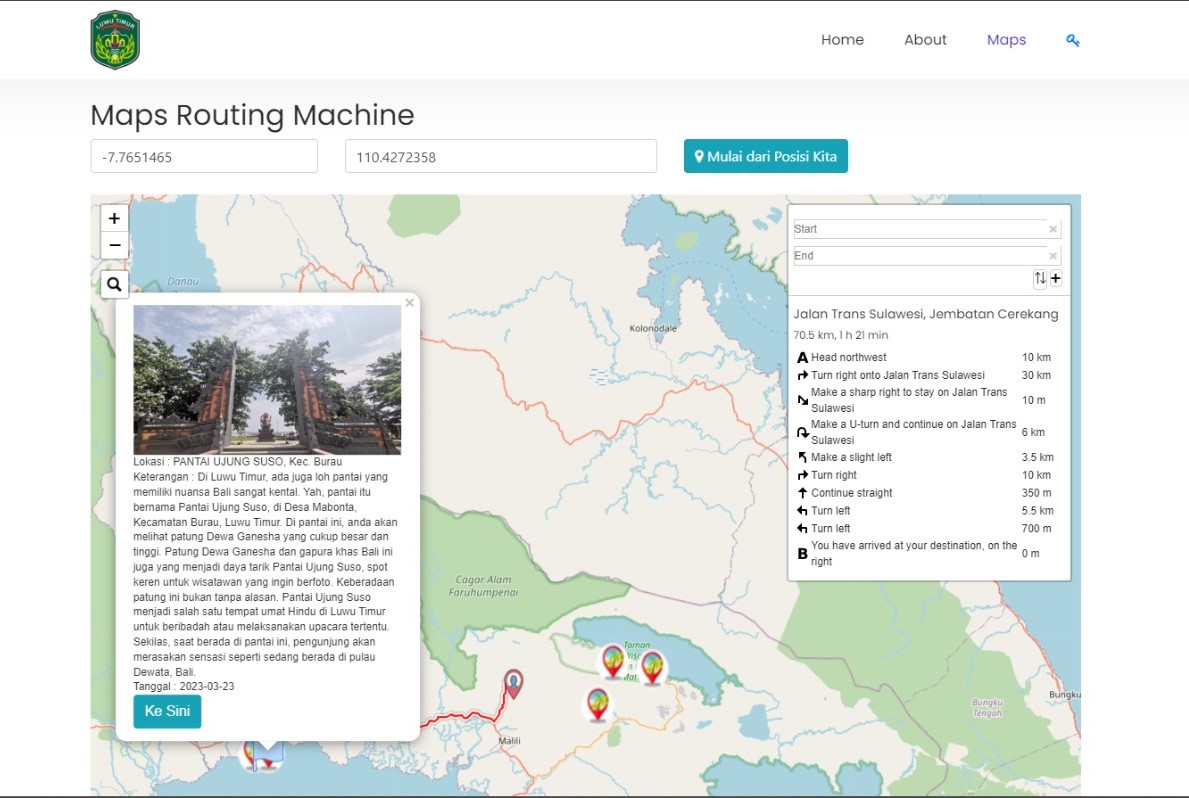Remove the End waypoint entry
1189x798 pixels.
pyautogui.click(x=1052, y=256)
